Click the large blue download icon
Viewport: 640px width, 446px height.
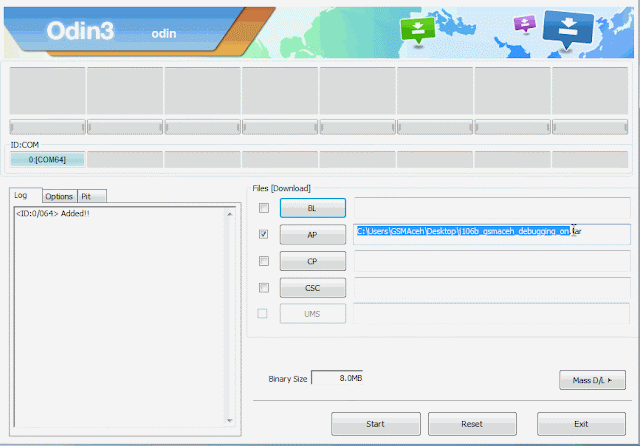(x=568, y=28)
